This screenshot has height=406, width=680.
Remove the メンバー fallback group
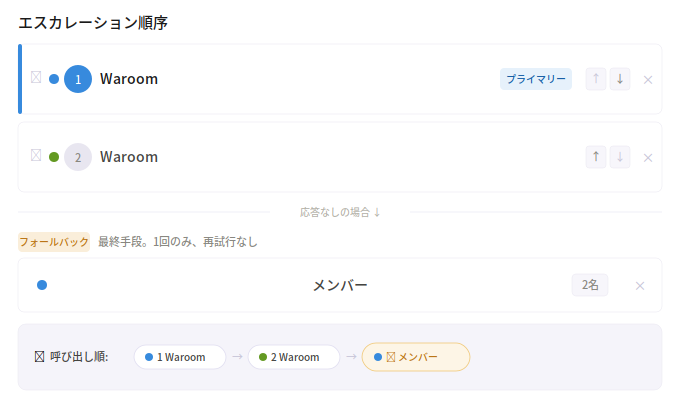(640, 286)
